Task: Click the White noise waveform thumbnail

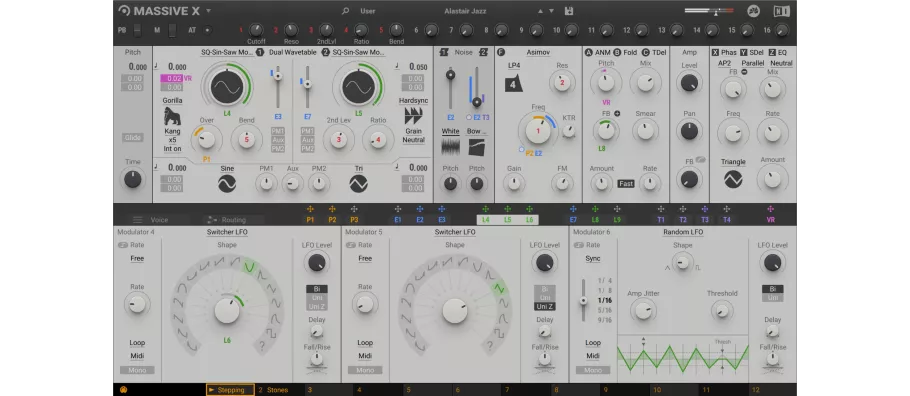Action: [x=450, y=146]
